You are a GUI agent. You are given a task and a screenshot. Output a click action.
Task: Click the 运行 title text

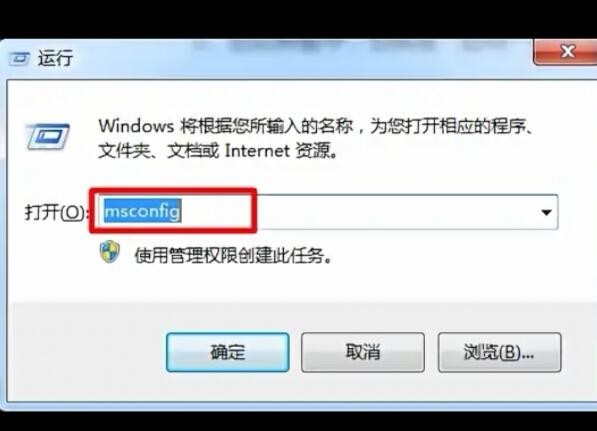click(x=55, y=59)
